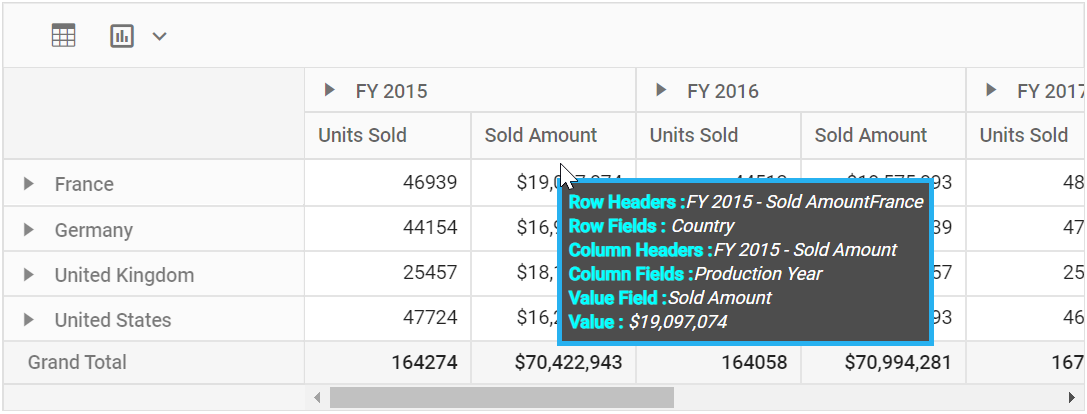
Task: Expand the Germany row
Action: pyautogui.click(x=28, y=230)
